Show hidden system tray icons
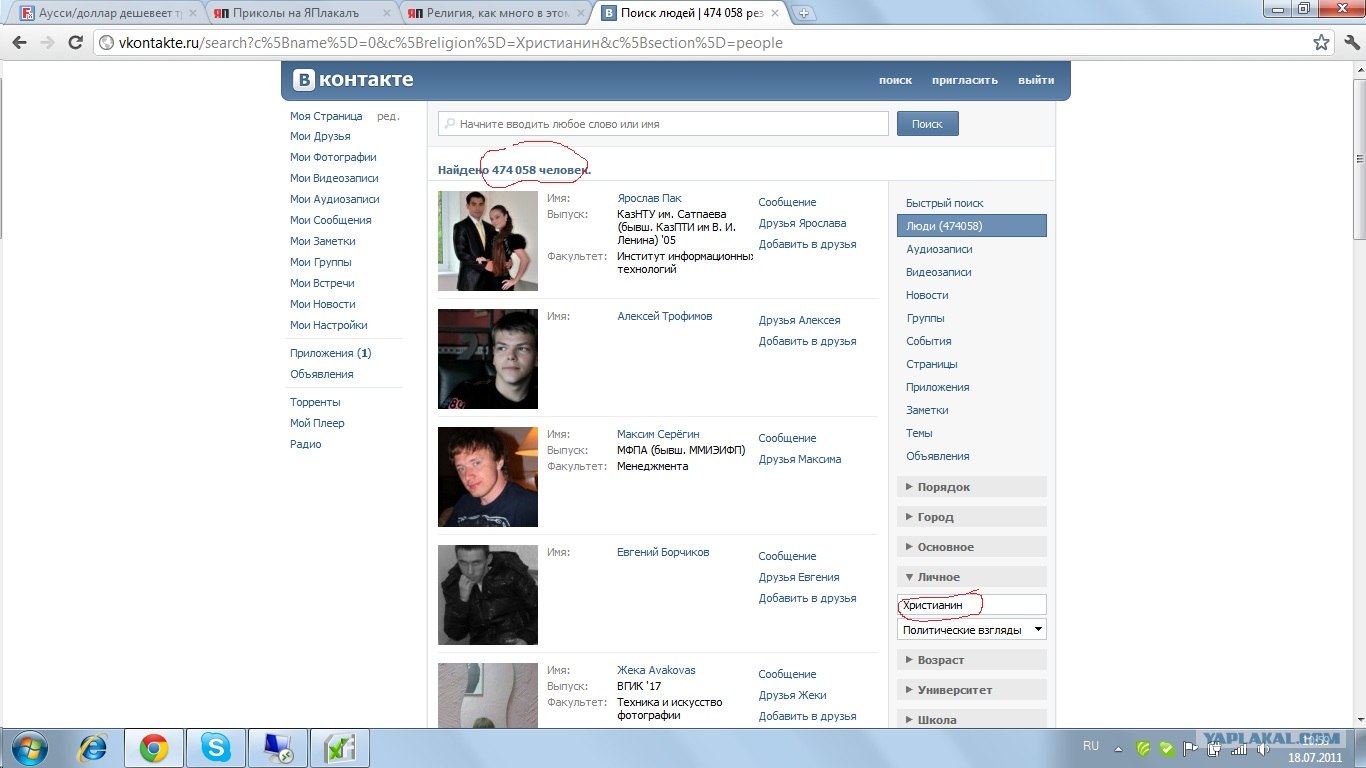 1120,747
